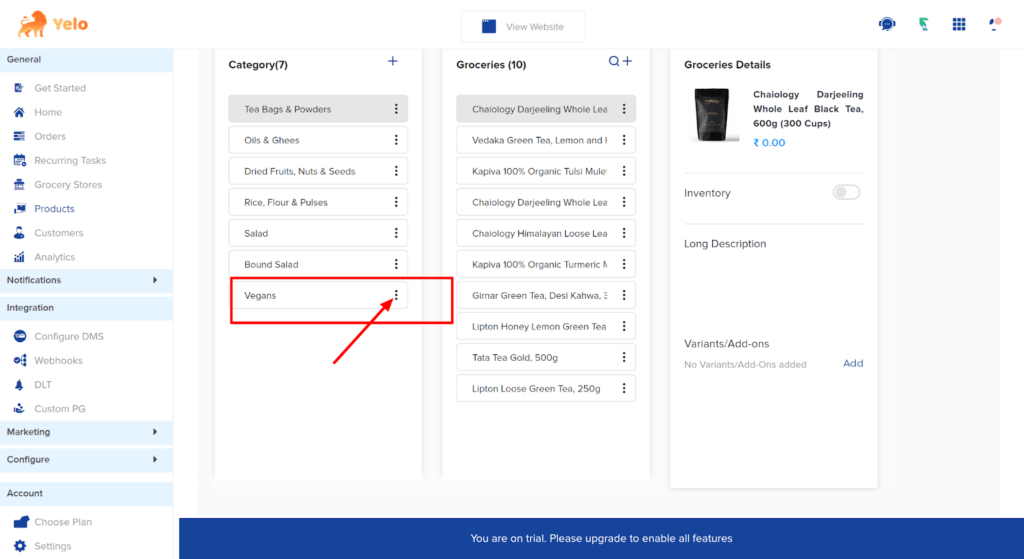The width and height of the screenshot is (1024, 559).
Task: Open Settings in the sidebar
Action: pos(52,545)
